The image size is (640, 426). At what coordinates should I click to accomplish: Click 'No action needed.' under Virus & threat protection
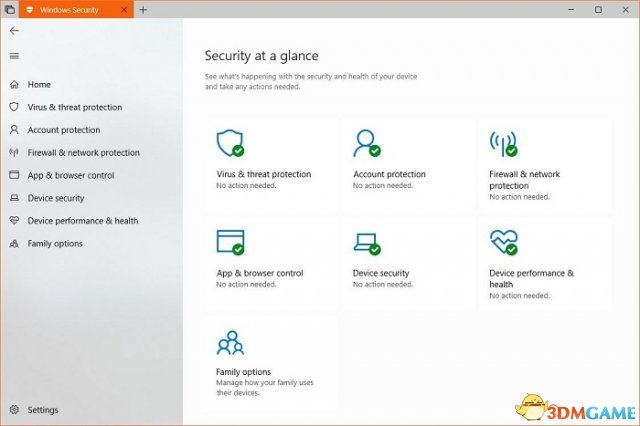(246, 186)
